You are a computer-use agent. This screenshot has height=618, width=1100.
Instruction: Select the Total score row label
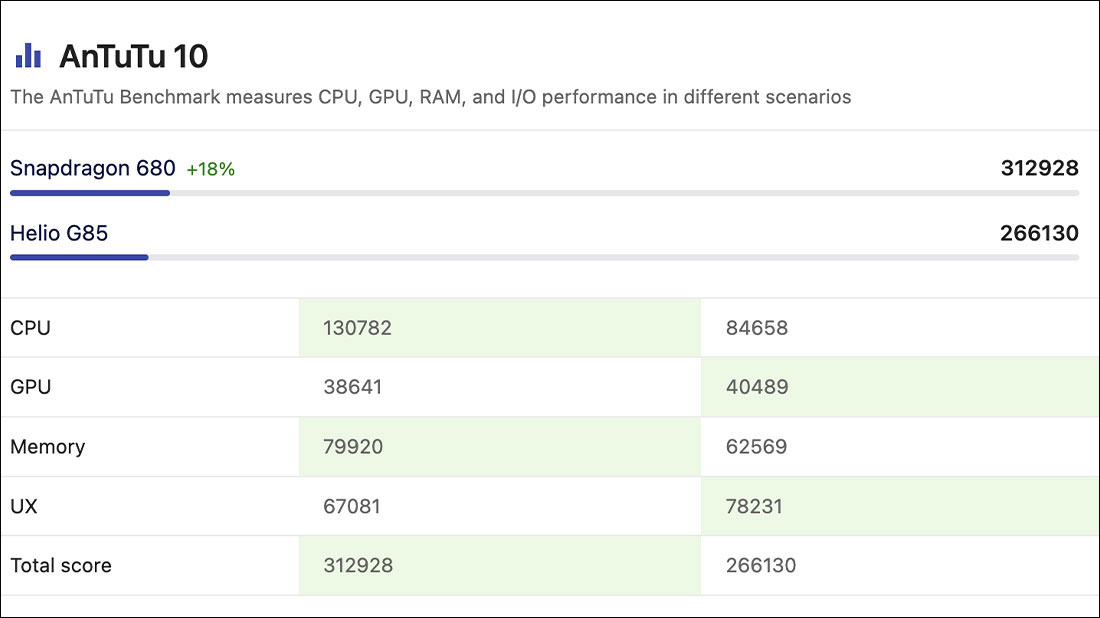click(61, 566)
